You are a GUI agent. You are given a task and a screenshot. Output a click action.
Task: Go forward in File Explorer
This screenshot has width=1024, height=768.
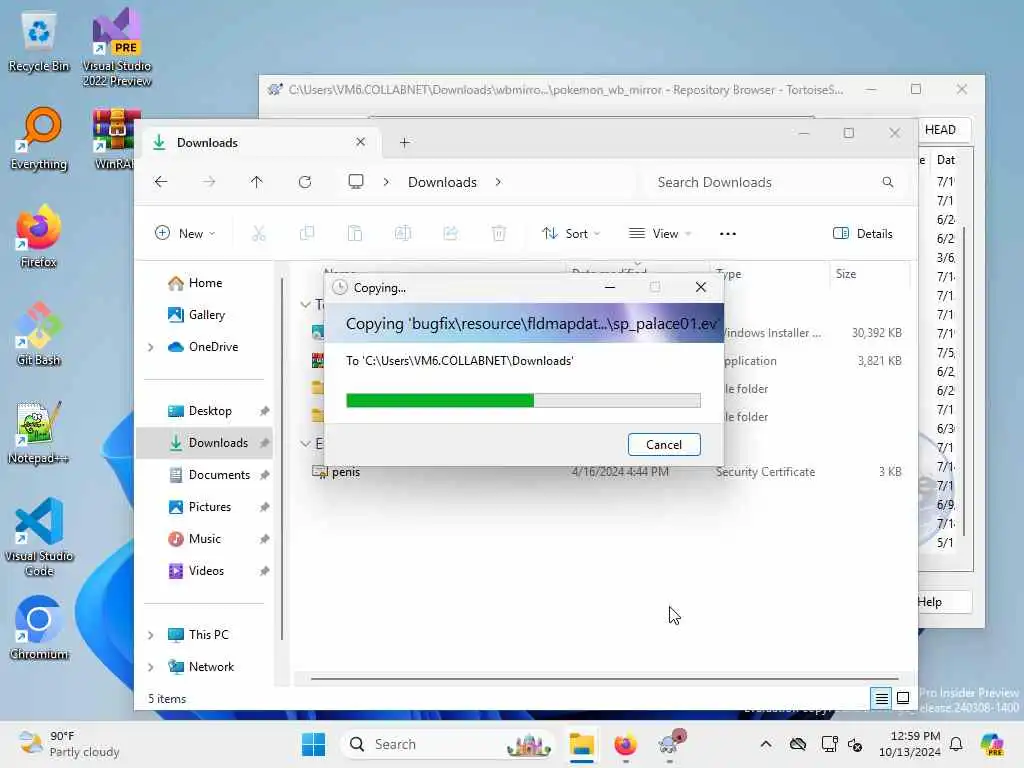(209, 182)
